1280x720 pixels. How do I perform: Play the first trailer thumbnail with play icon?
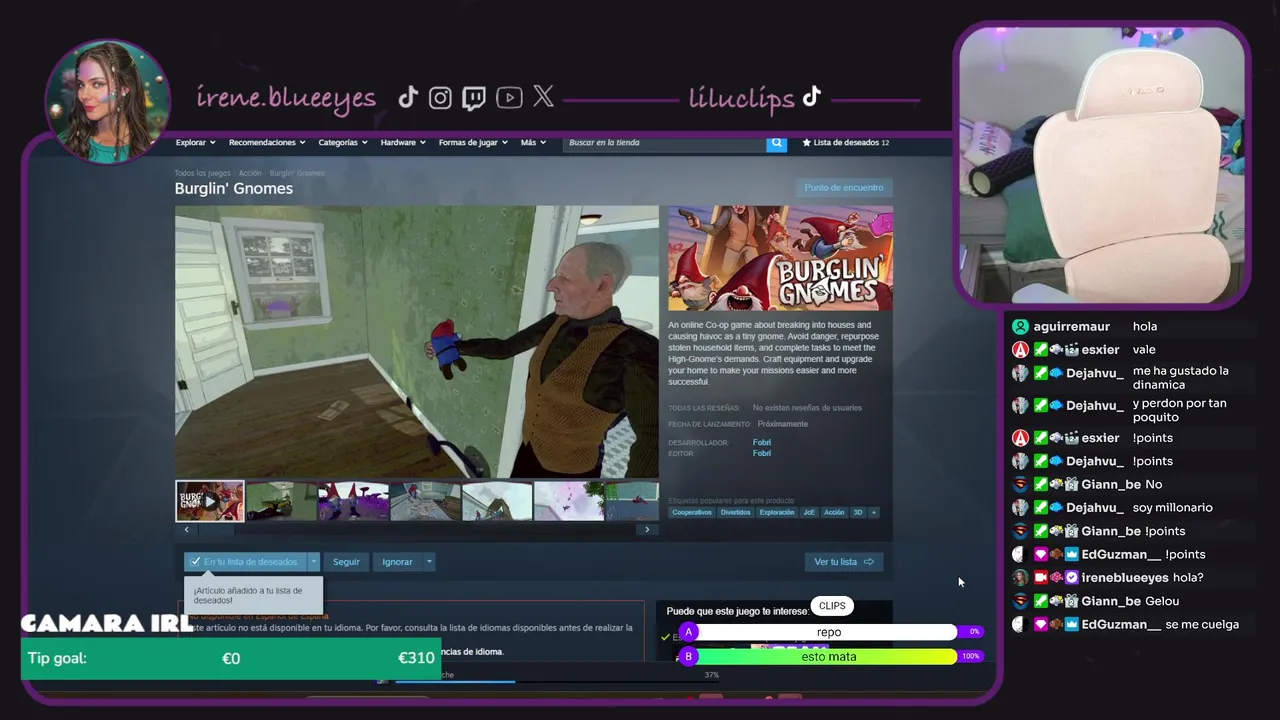210,501
